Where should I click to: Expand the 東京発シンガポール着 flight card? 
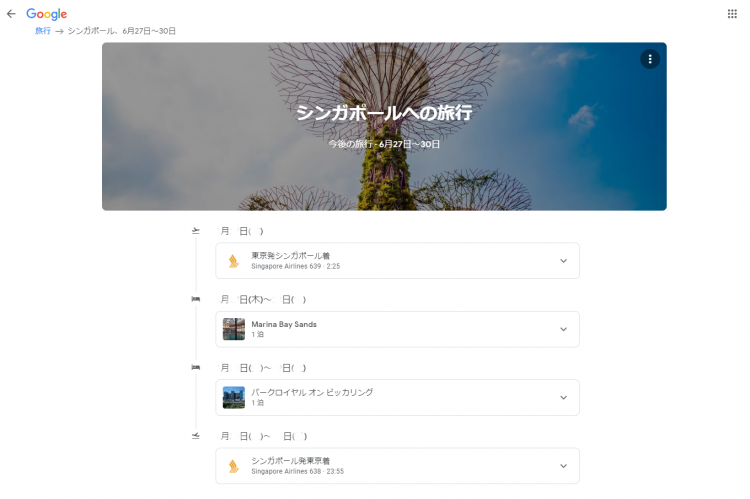click(563, 261)
